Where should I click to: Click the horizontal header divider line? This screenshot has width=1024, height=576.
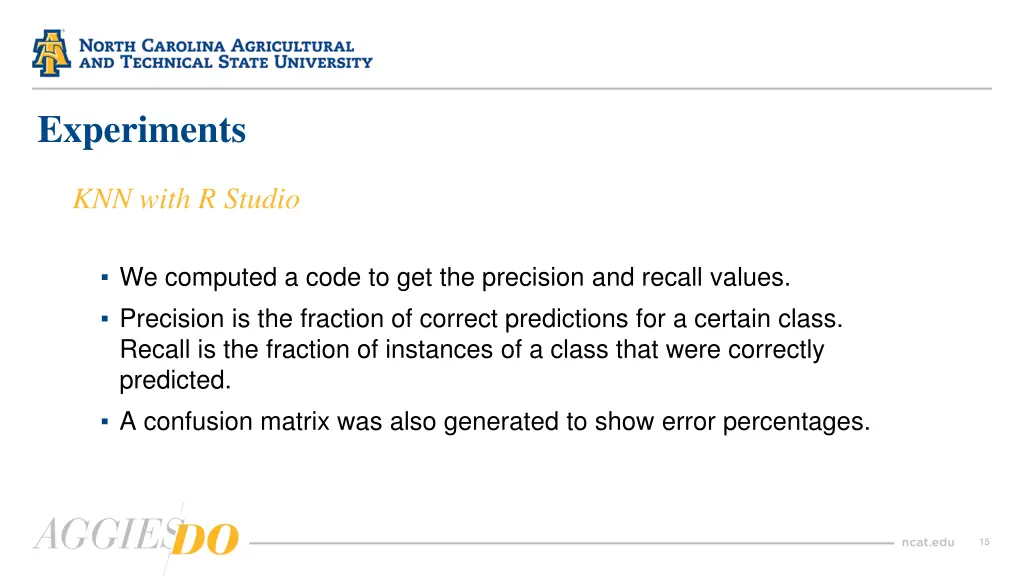[x=512, y=88]
